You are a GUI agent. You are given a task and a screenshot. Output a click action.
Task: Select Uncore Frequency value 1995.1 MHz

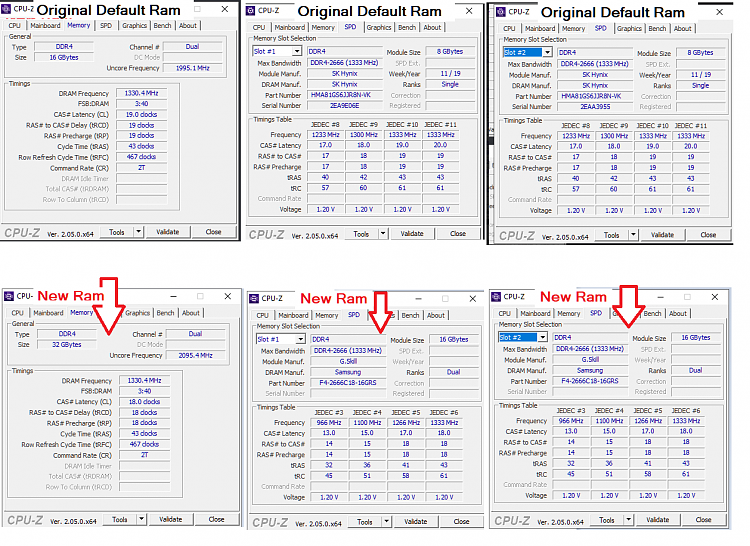tap(192, 68)
